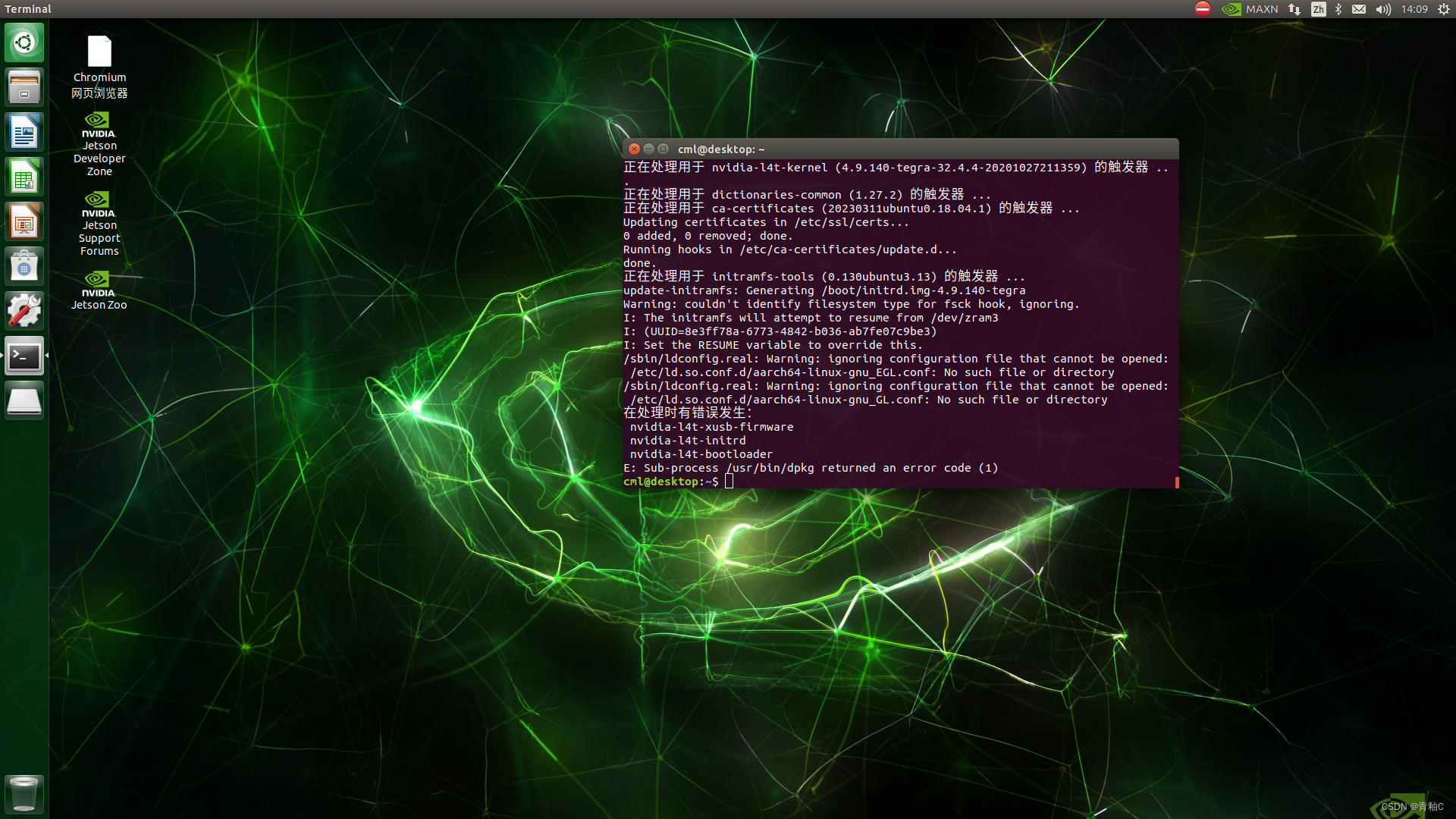The height and width of the screenshot is (819, 1456).
Task: Launch LibreOffice Calc from the dock
Action: 24,177
